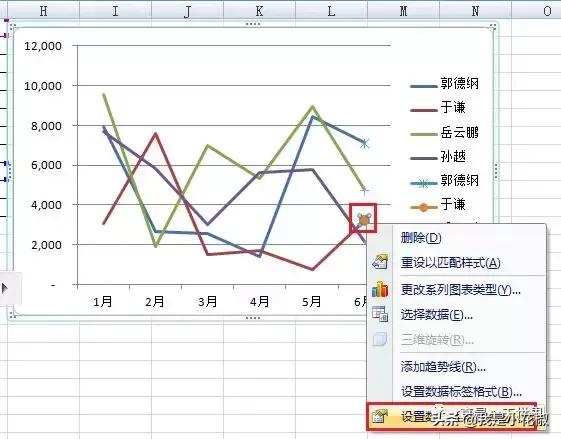Image resolution: width=561 pixels, height=439 pixels.
Task: Click the 5月 category label
Action: 311,302
